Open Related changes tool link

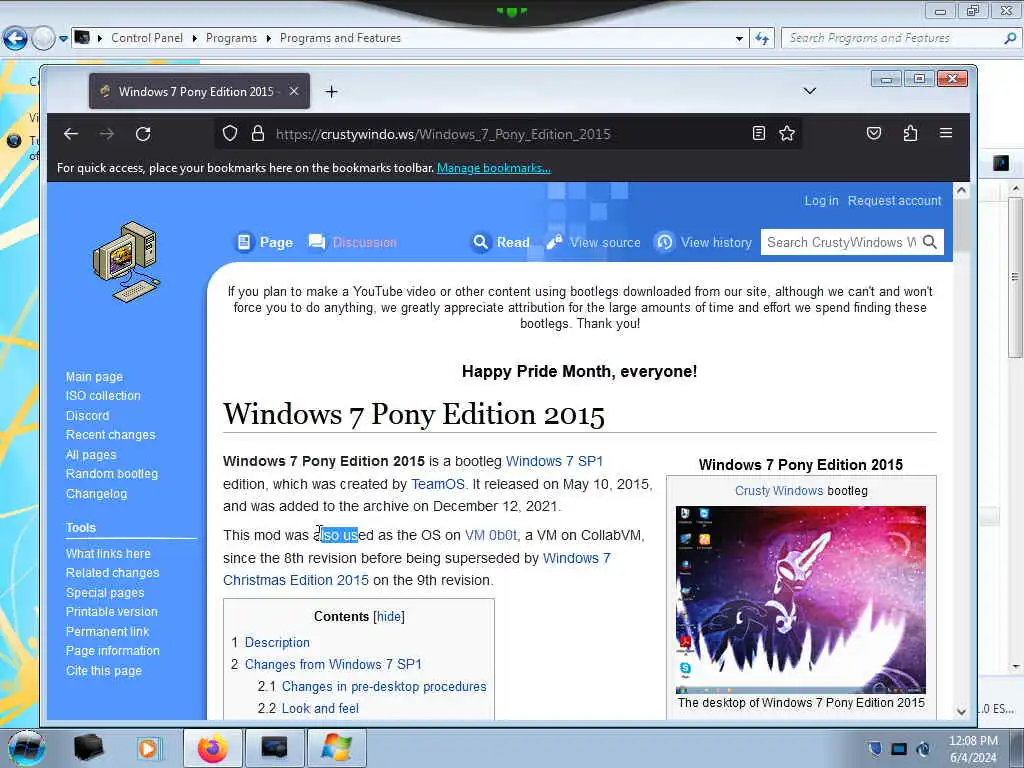(x=112, y=573)
